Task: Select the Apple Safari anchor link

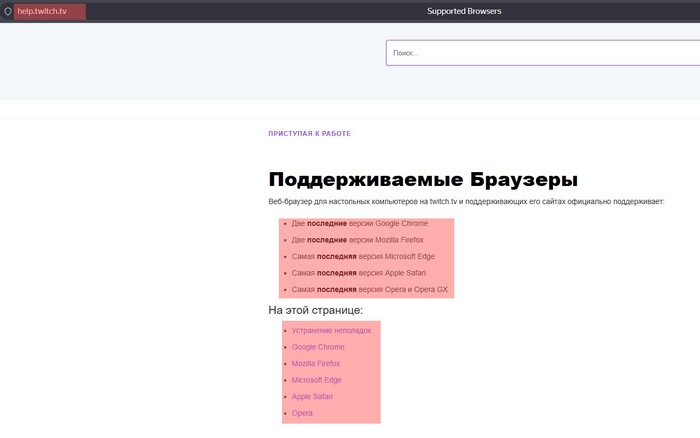Action: [312, 397]
